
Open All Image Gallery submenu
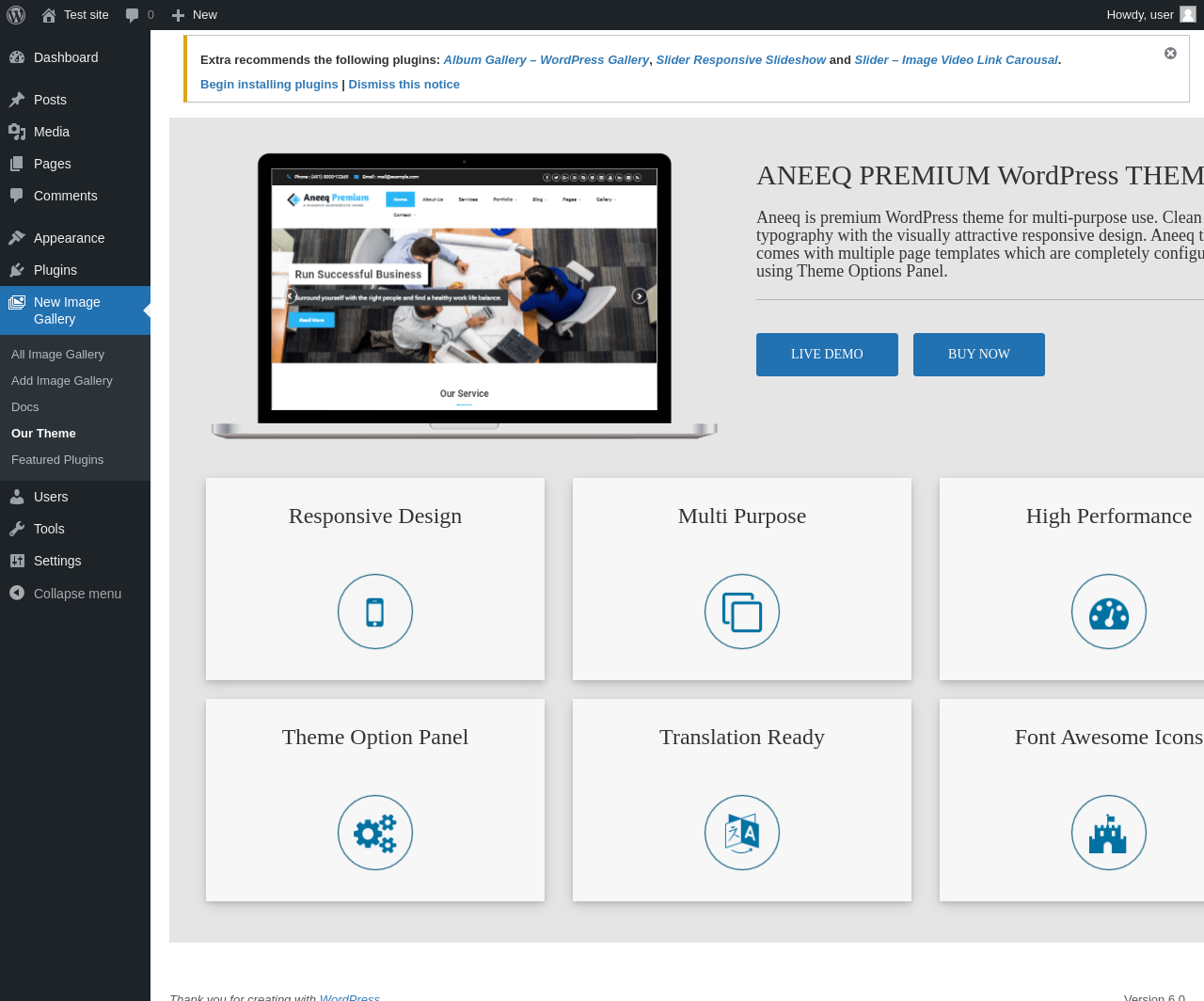pyautogui.click(x=57, y=355)
